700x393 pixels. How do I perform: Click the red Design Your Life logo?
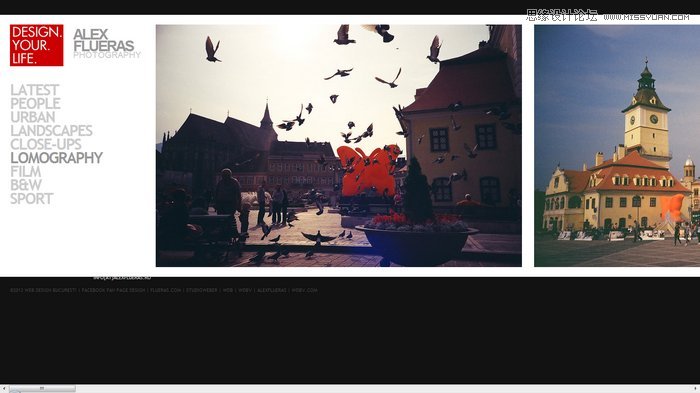tap(37, 45)
